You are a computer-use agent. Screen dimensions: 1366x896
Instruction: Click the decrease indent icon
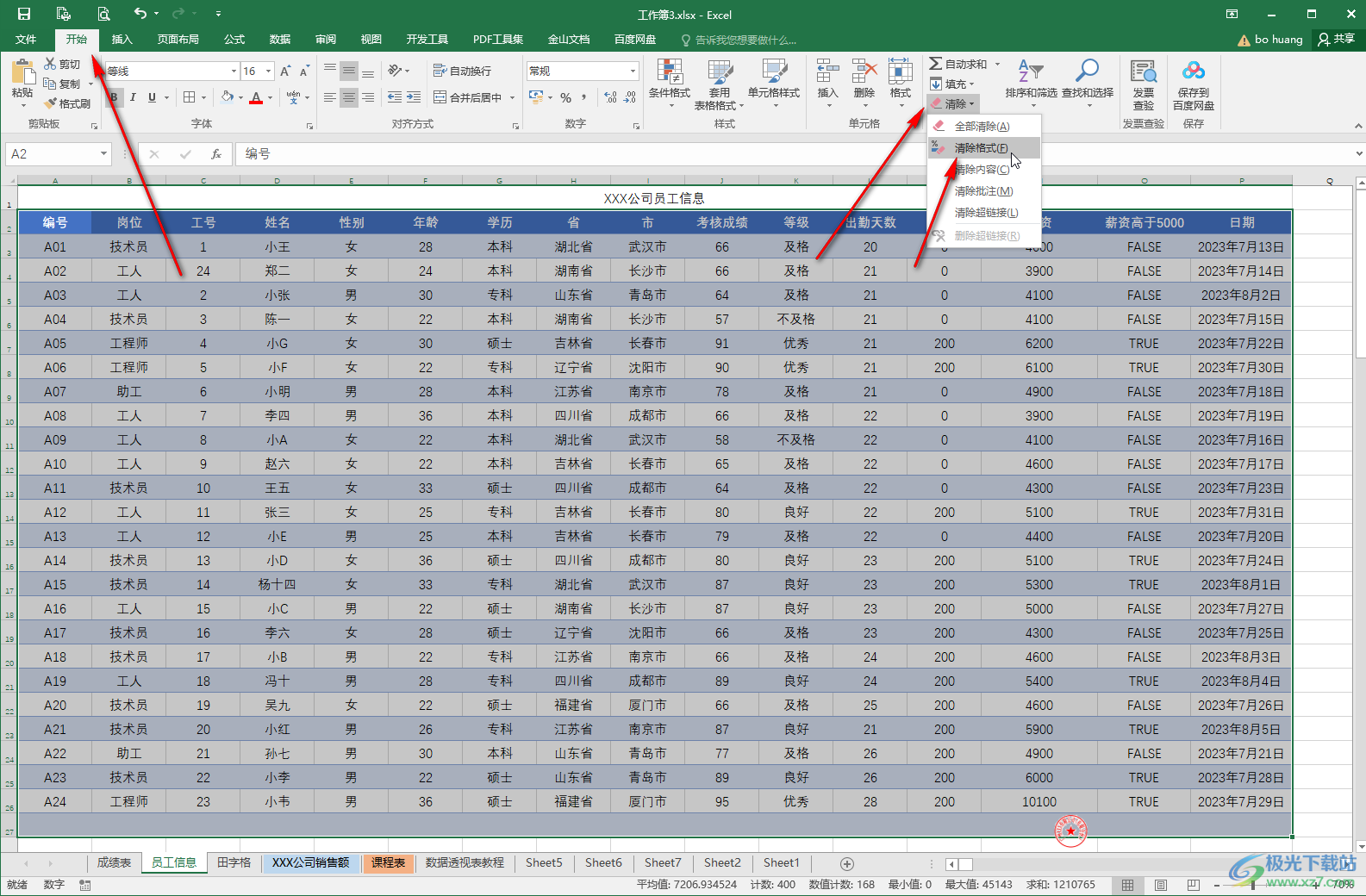coord(395,97)
